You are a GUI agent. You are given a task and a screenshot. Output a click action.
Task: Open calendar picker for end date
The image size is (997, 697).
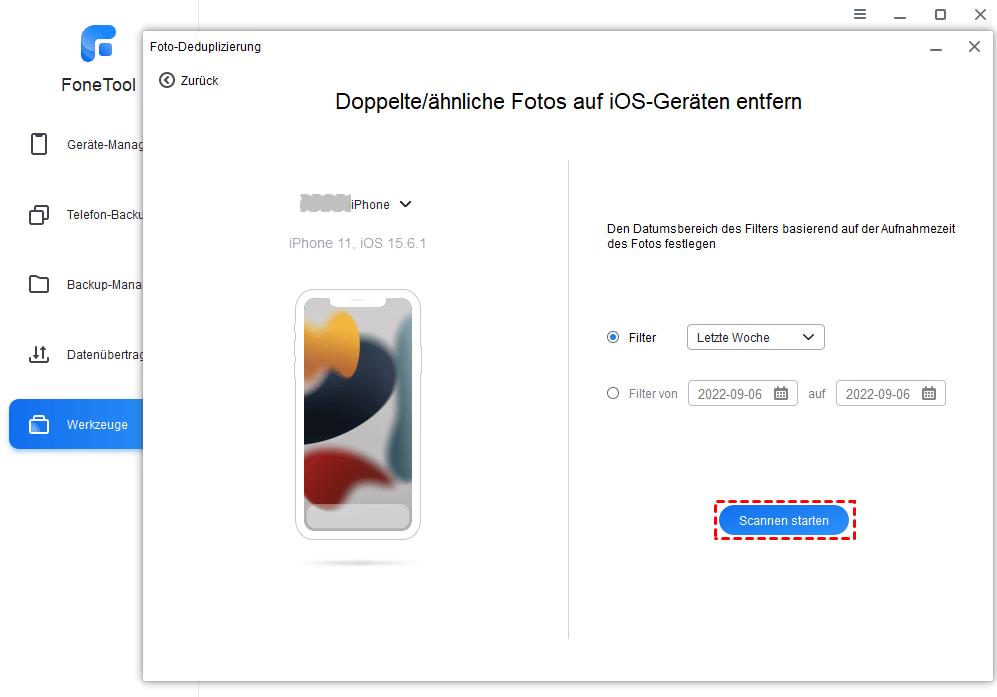929,394
